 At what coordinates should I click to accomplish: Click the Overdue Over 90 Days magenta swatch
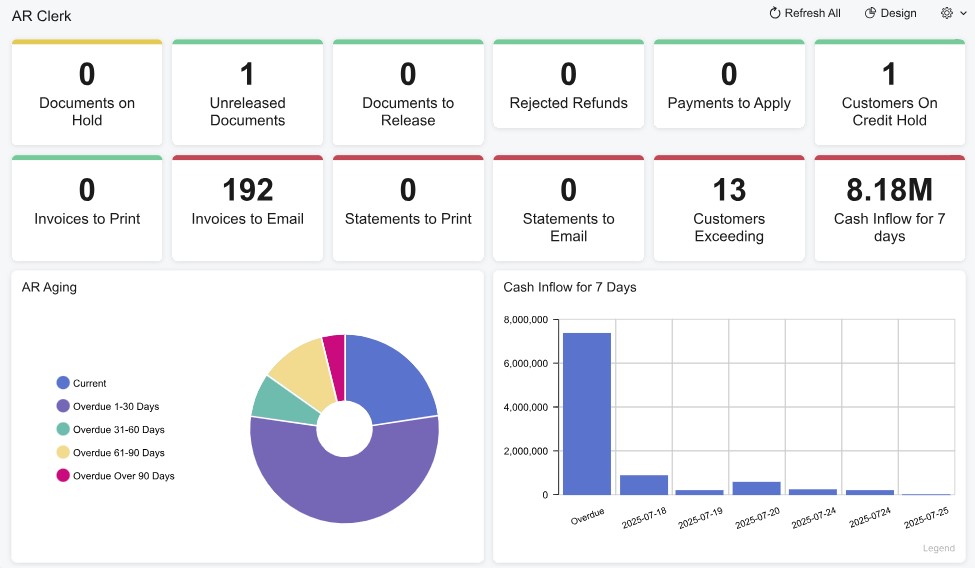pos(63,475)
